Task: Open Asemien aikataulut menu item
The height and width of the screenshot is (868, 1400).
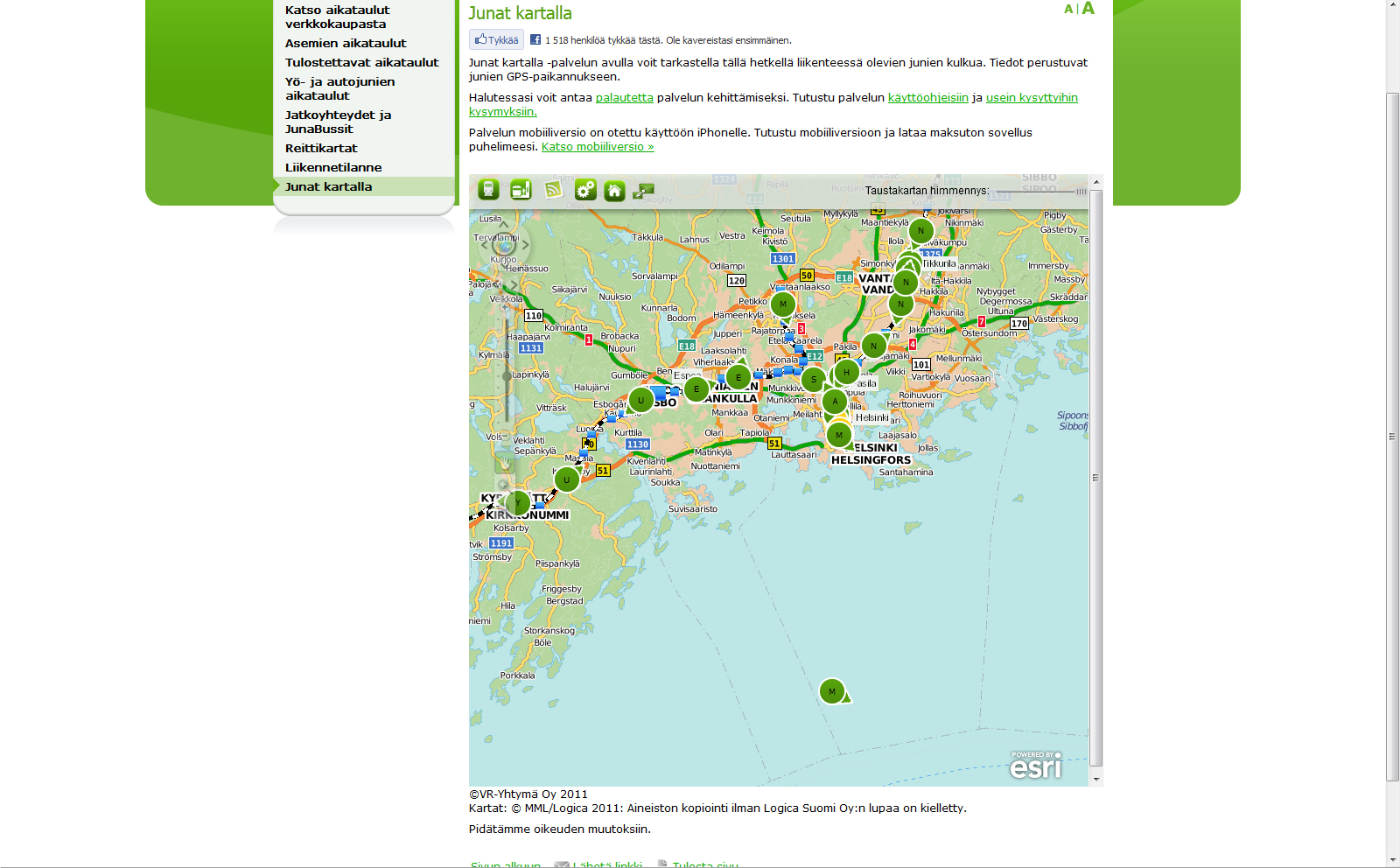Action: (346, 43)
